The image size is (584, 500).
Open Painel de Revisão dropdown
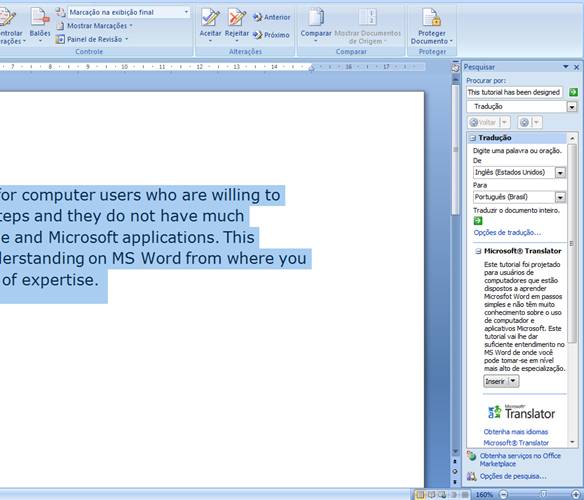(x=92, y=39)
